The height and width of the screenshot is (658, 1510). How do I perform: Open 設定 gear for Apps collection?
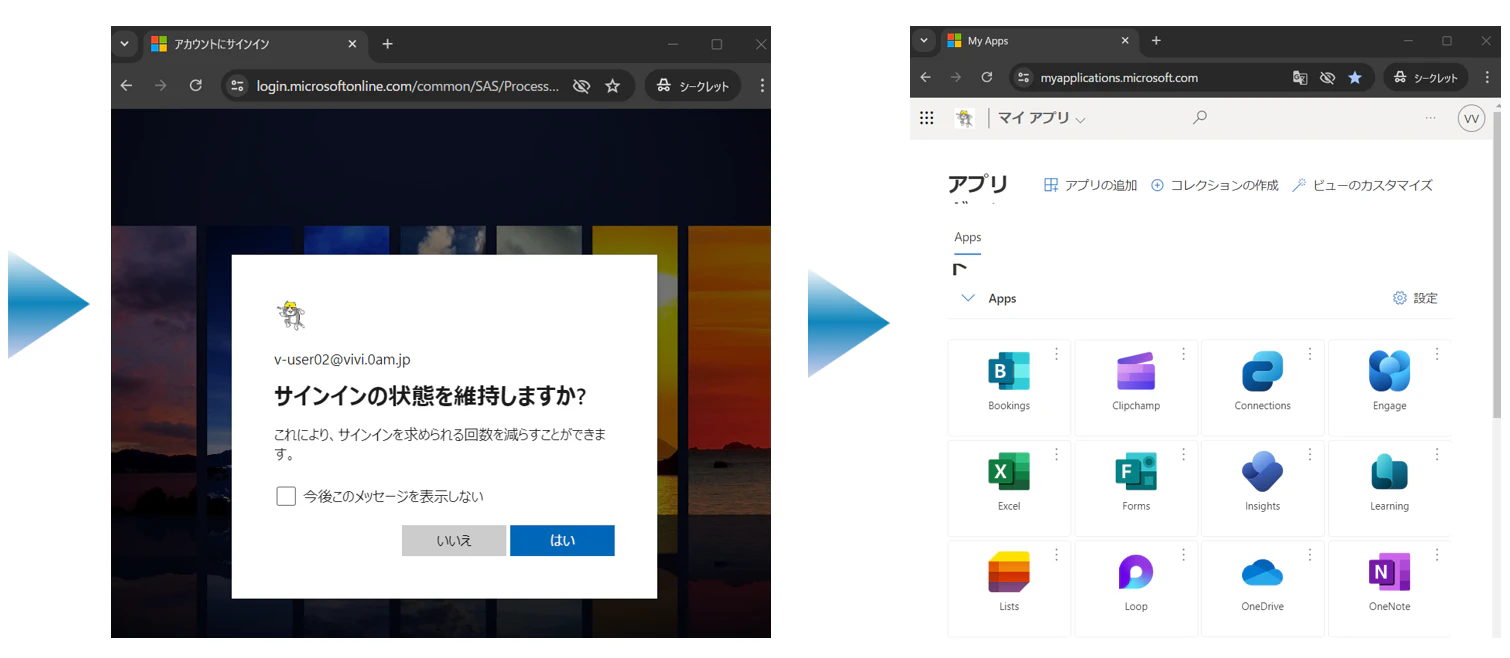tap(1415, 298)
